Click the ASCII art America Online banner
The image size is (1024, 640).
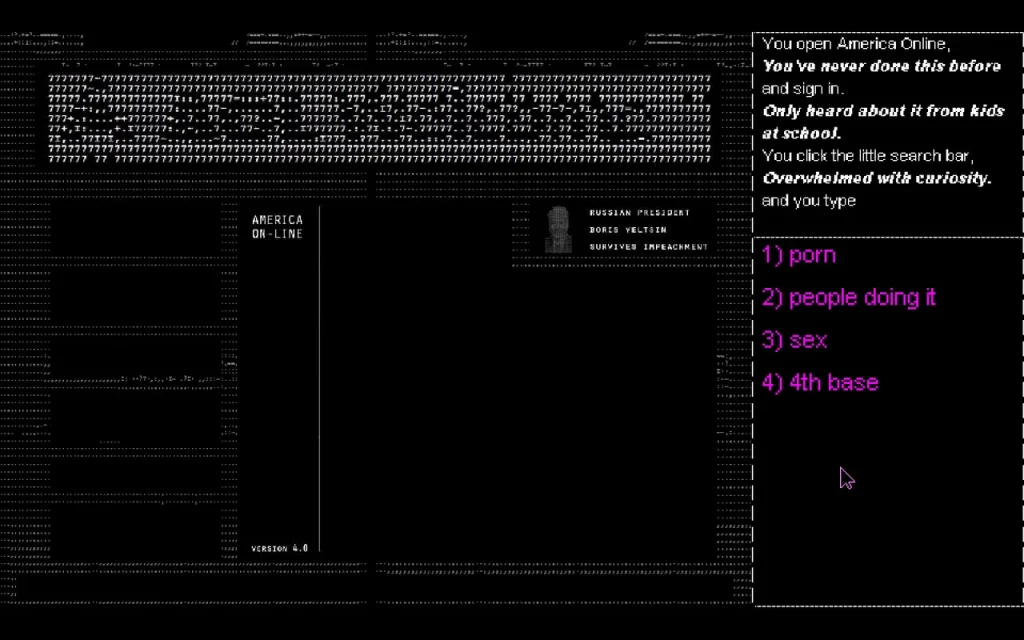[x=379, y=118]
